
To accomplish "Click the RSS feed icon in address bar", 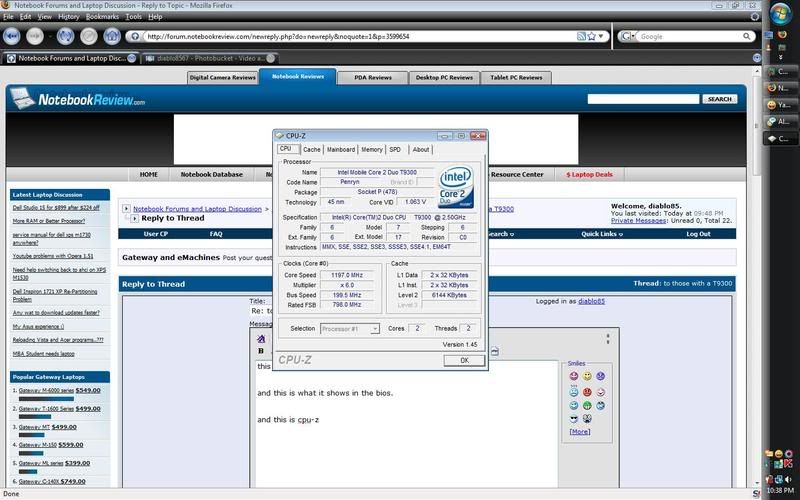I will 581,36.
